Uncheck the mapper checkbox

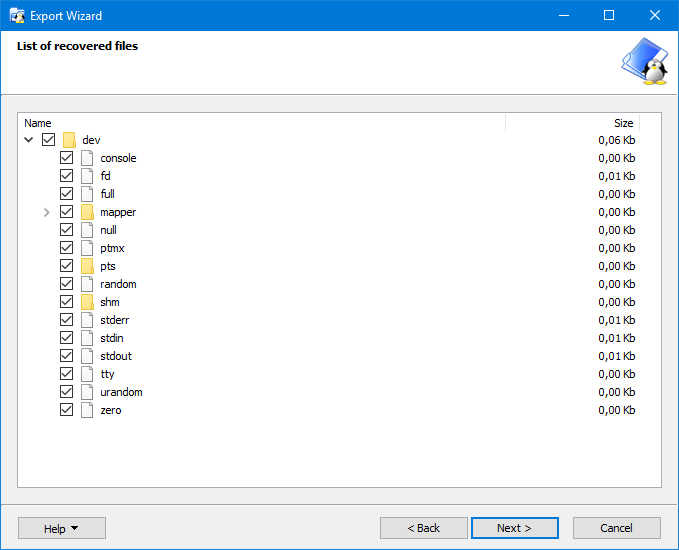(x=66, y=212)
